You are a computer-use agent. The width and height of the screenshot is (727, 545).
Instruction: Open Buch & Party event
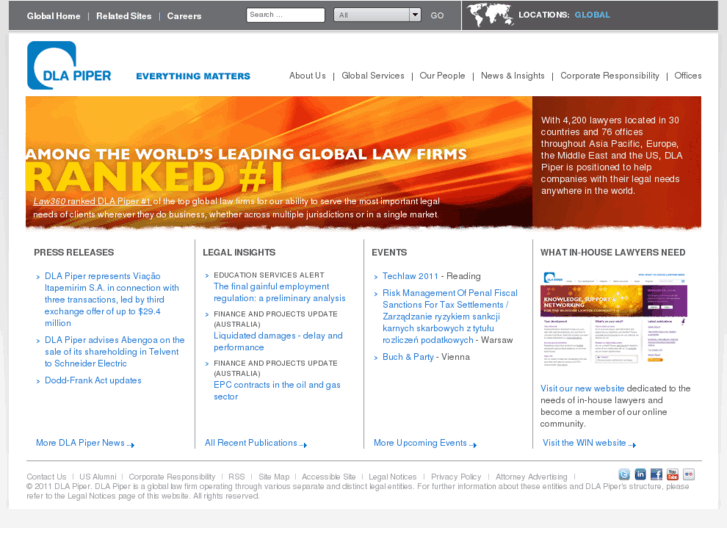tap(408, 357)
